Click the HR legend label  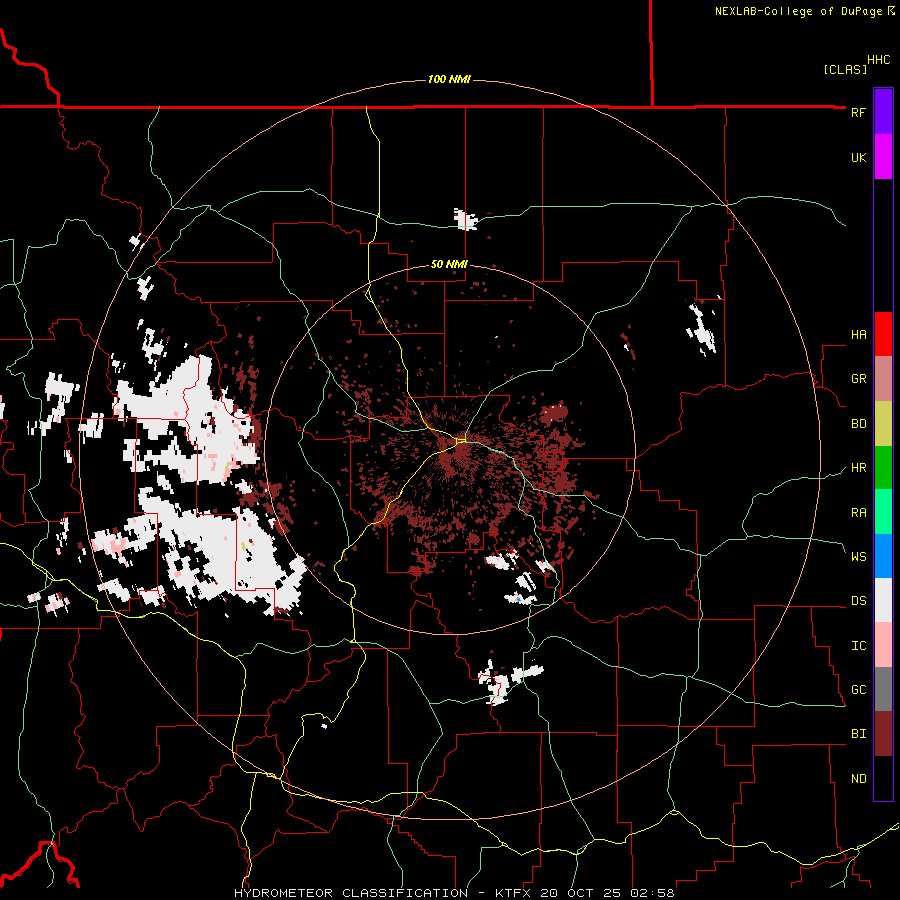(858, 468)
